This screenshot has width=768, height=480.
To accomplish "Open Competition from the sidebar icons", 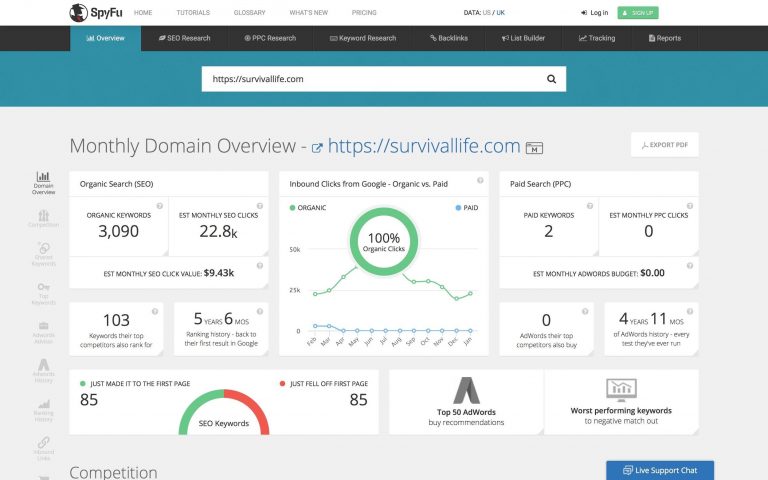I will tap(44, 217).
